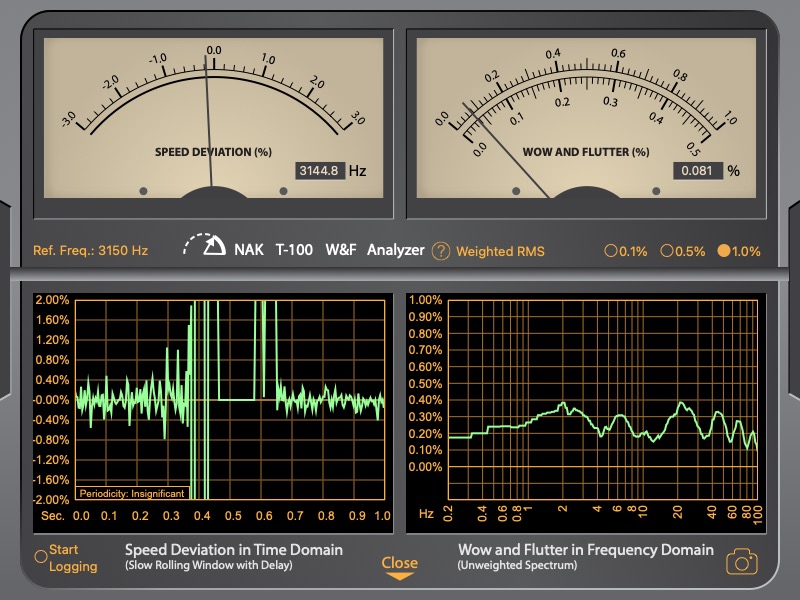Viewport: 800px width, 600px height.
Task: Open help via question mark icon
Action: click(x=441, y=251)
